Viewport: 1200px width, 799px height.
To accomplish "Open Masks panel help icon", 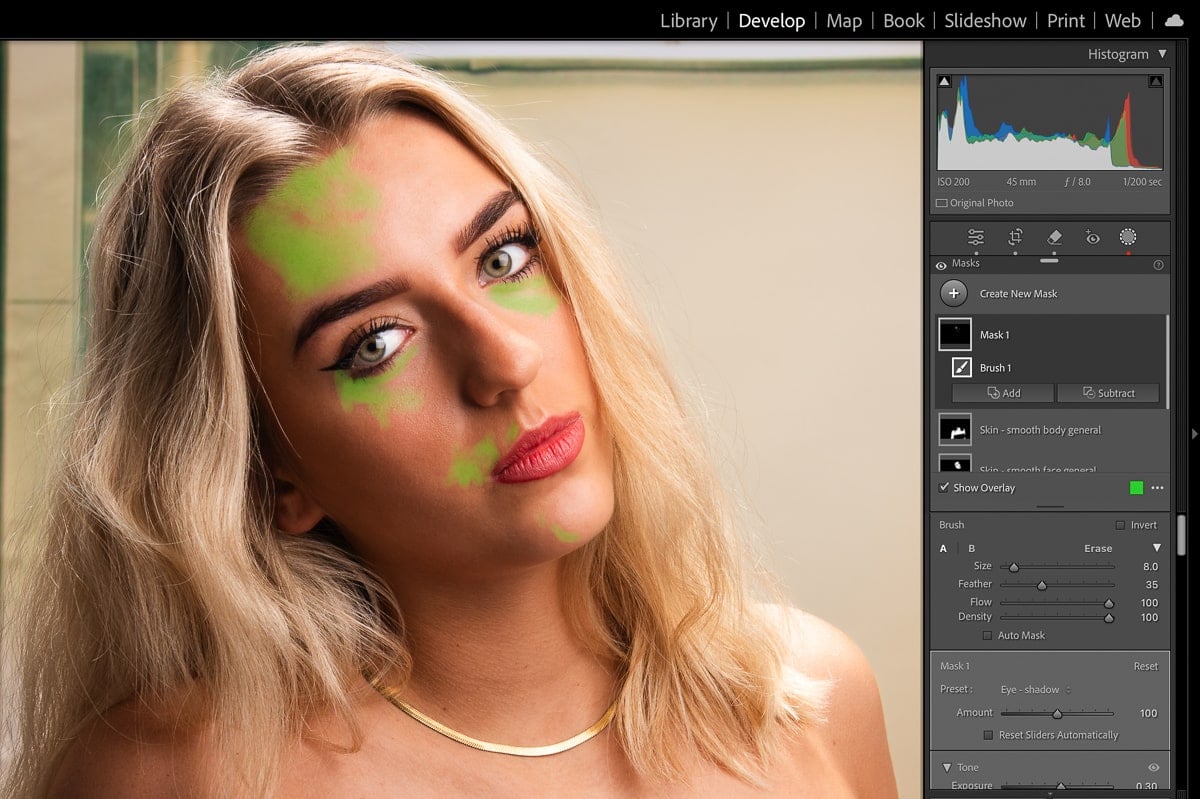I will pos(1158,265).
